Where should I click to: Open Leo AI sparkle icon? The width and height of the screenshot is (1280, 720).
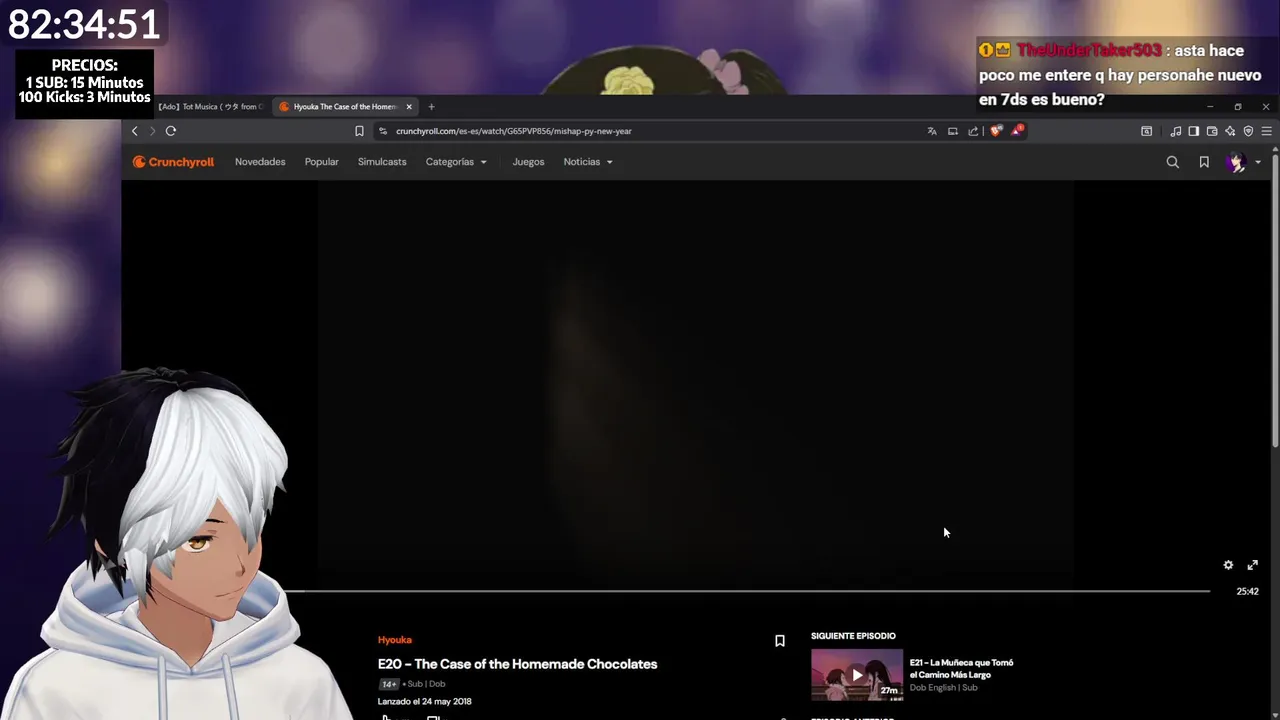(x=1230, y=131)
